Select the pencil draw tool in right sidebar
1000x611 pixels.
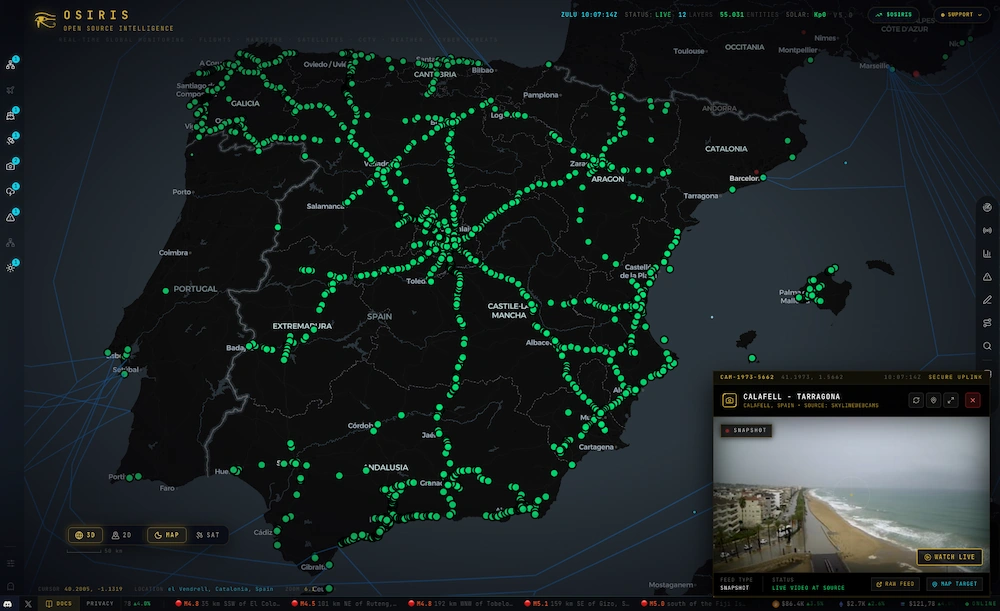click(x=987, y=300)
